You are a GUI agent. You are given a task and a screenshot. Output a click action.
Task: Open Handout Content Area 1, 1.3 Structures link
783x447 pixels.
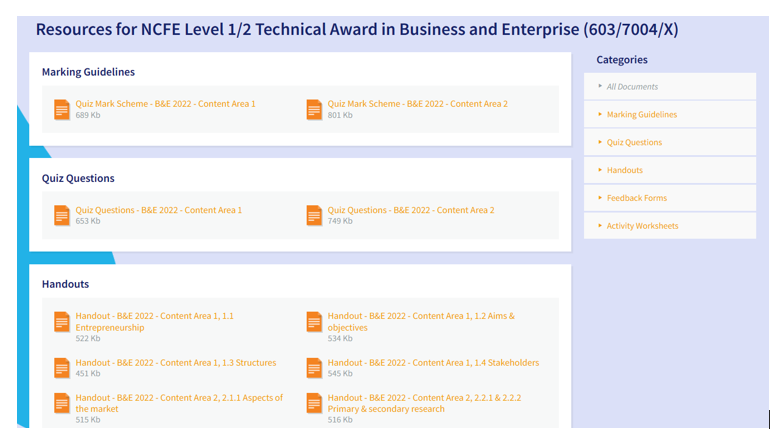click(x=176, y=363)
